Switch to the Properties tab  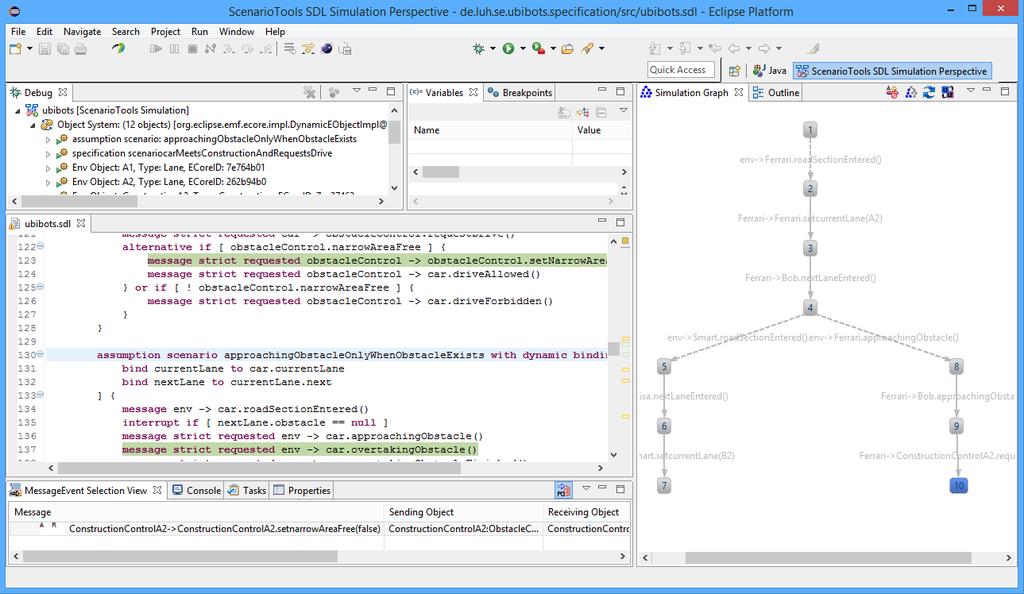pos(302,490)
